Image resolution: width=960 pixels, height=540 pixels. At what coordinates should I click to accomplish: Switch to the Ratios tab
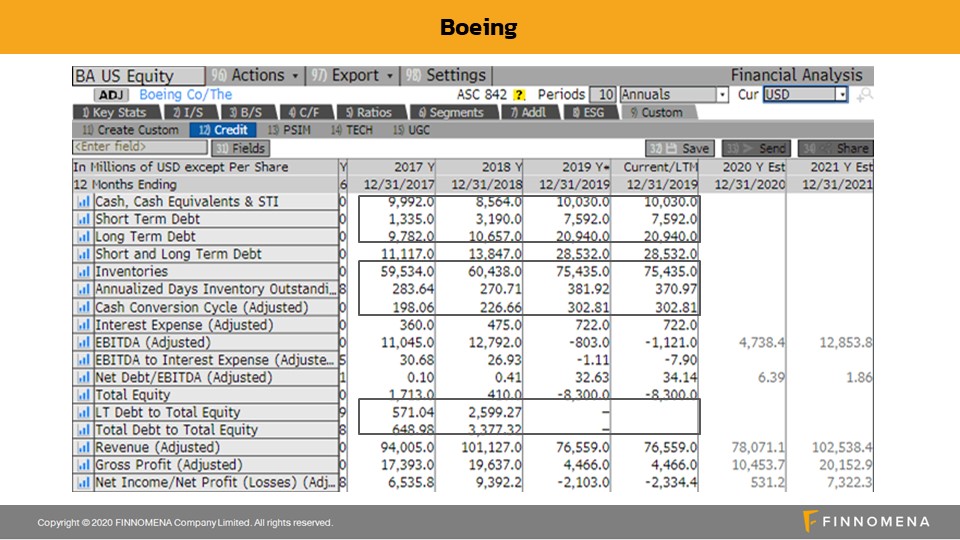coord(368,113)
